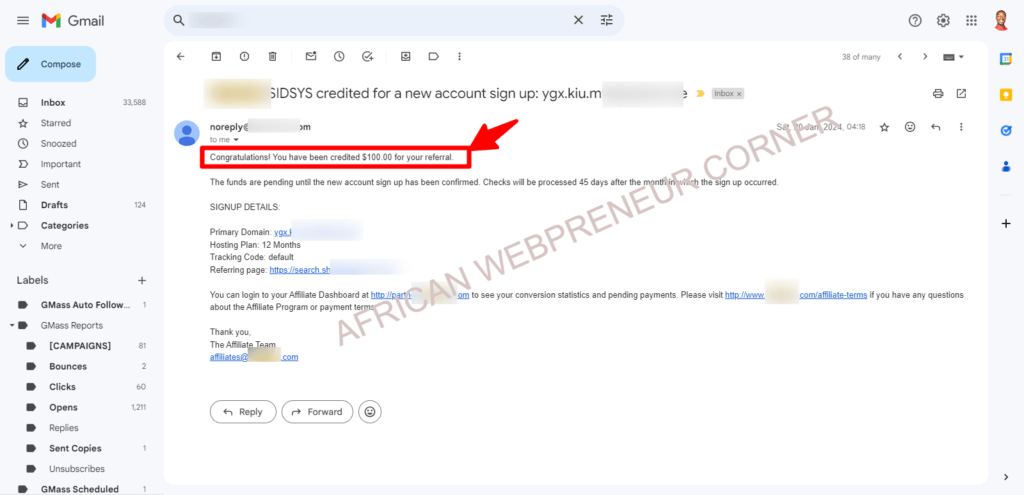Open the Sent folder
The width and height of the screenshot is (1024, 495).
coord(50,185)
